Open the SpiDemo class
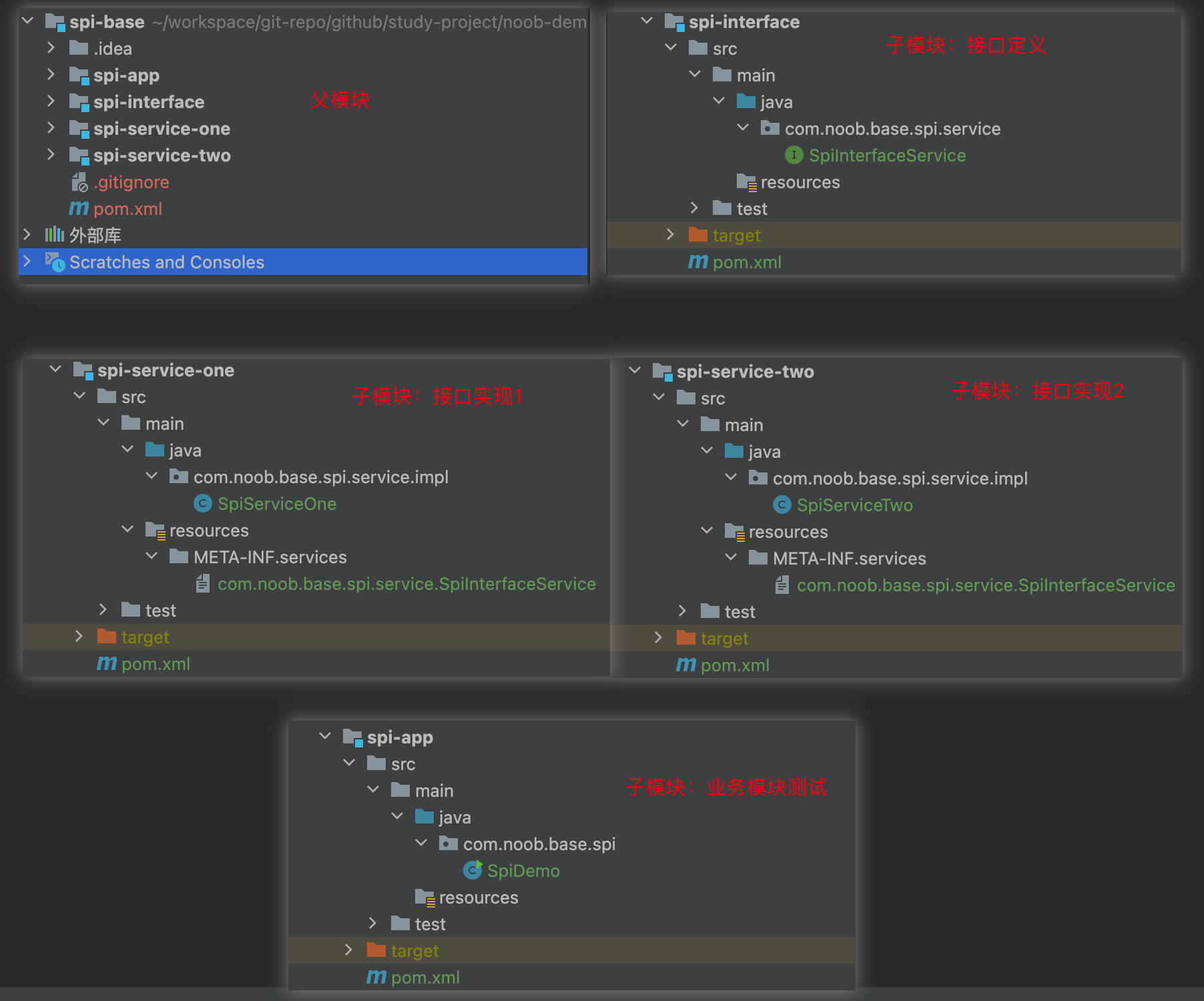Screen dimensions: 1204x1001 click(x=523, y=871)
